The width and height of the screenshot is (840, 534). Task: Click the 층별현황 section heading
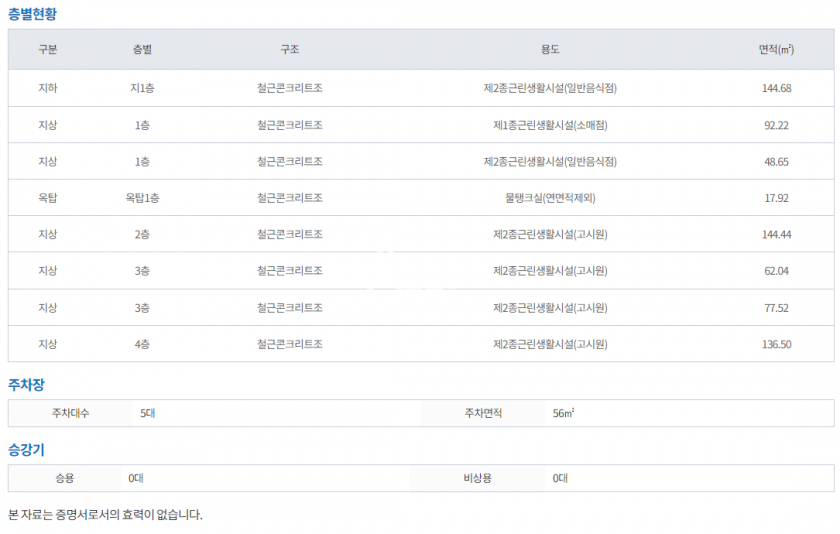tap(34, 14)
